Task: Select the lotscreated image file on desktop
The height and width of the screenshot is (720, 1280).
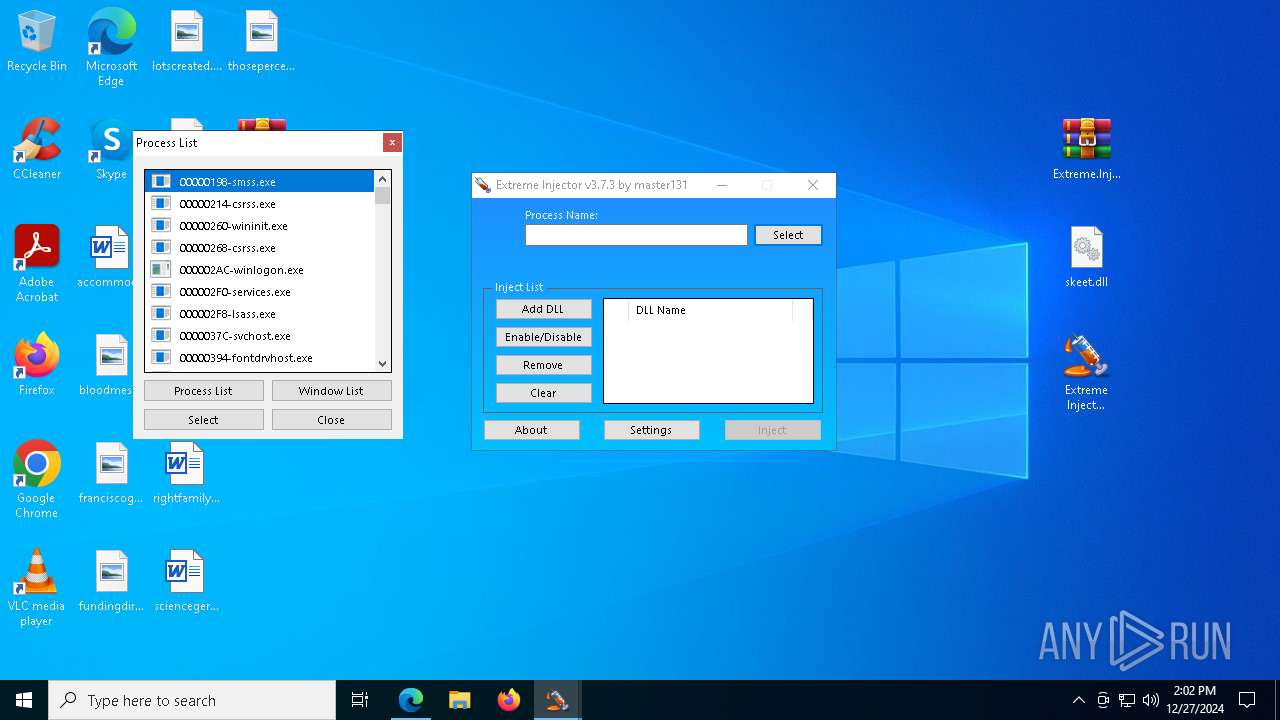Action: [186, 41]
